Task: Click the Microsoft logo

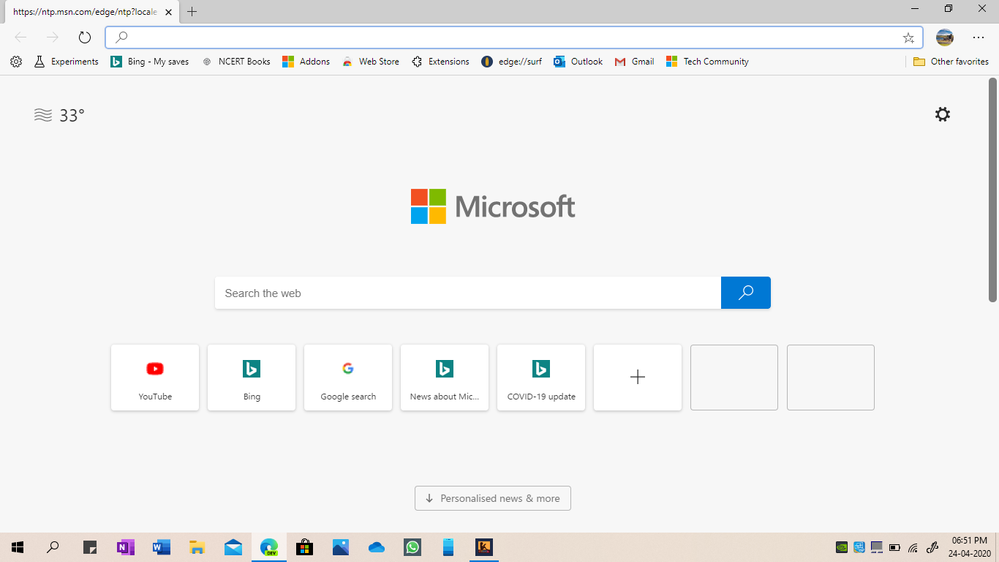Action: click(492, 206)
